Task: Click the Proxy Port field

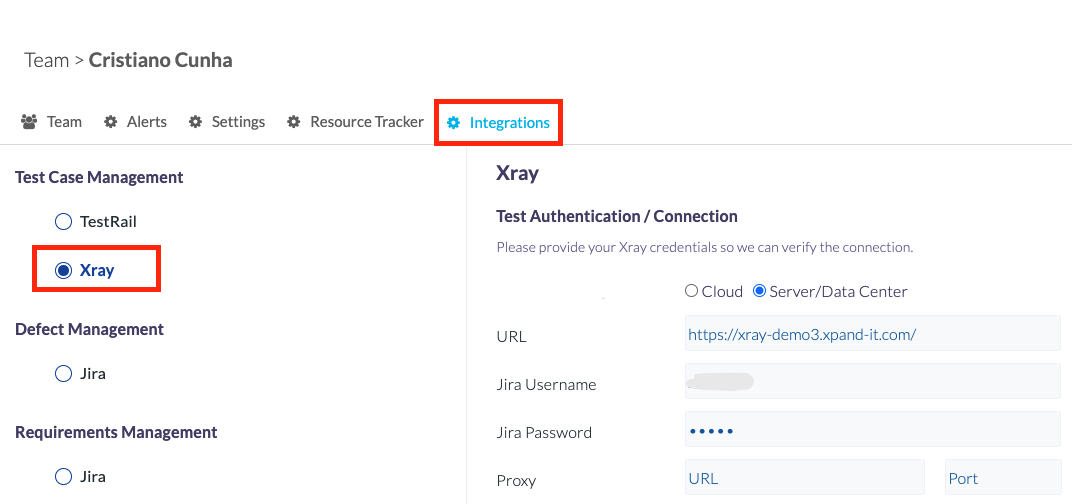Action: [1002, 477]
